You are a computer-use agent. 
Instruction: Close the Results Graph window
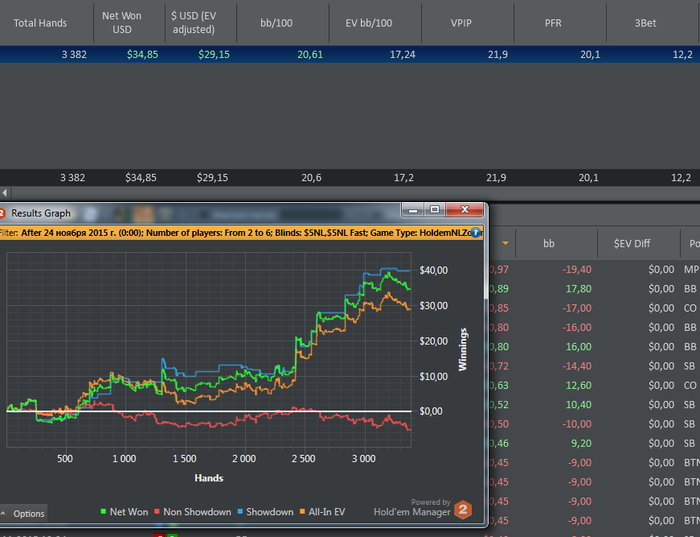pyautogui.click(x=464, y=209)
